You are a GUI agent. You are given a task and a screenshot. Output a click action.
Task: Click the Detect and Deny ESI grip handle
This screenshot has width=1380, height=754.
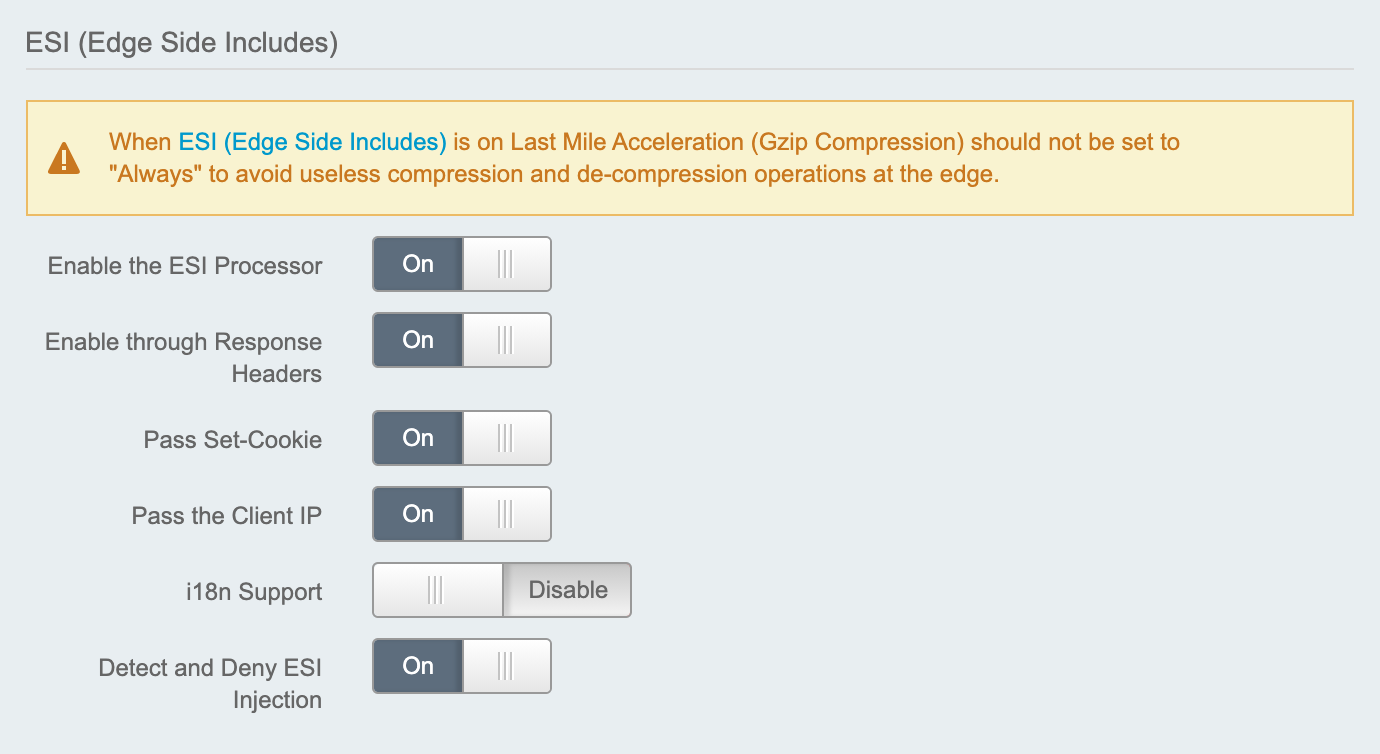click(x=506, y=666)
